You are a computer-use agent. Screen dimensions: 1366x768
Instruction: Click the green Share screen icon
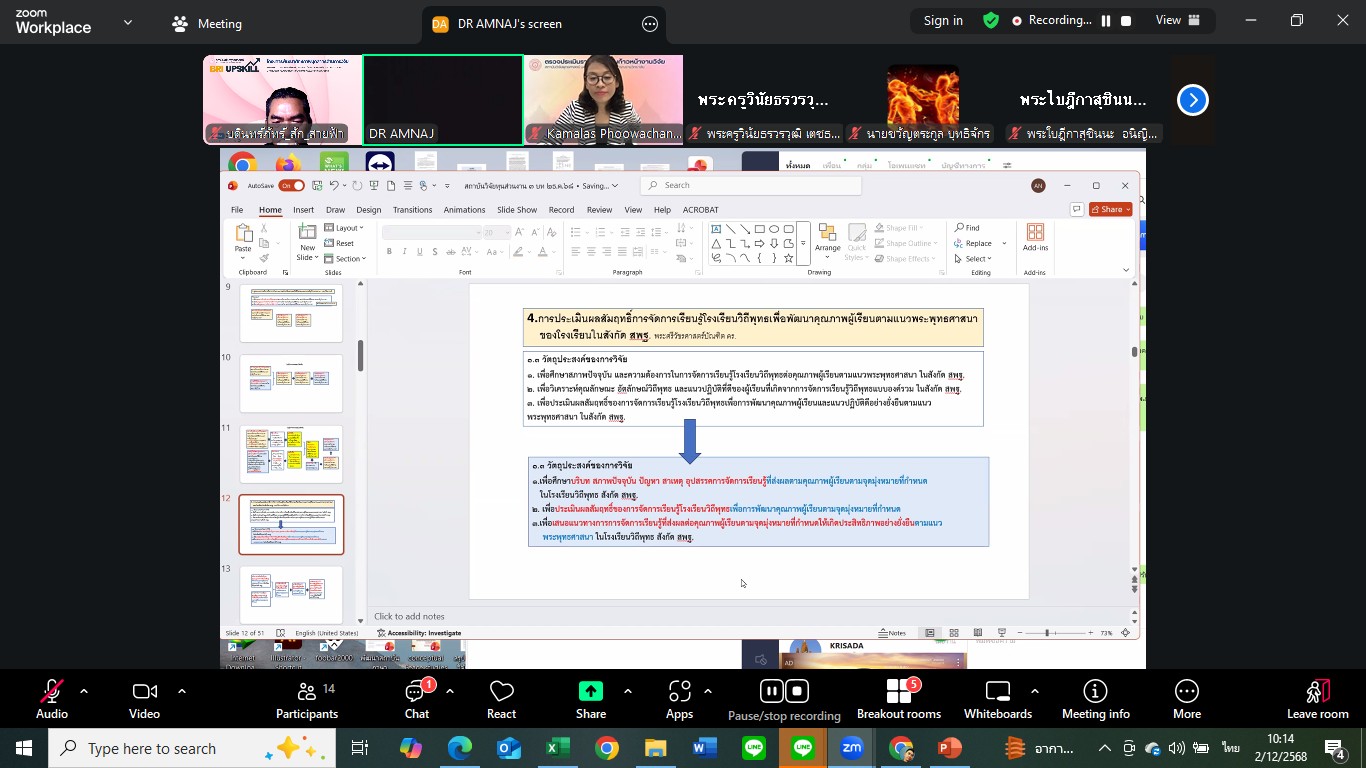590,692
